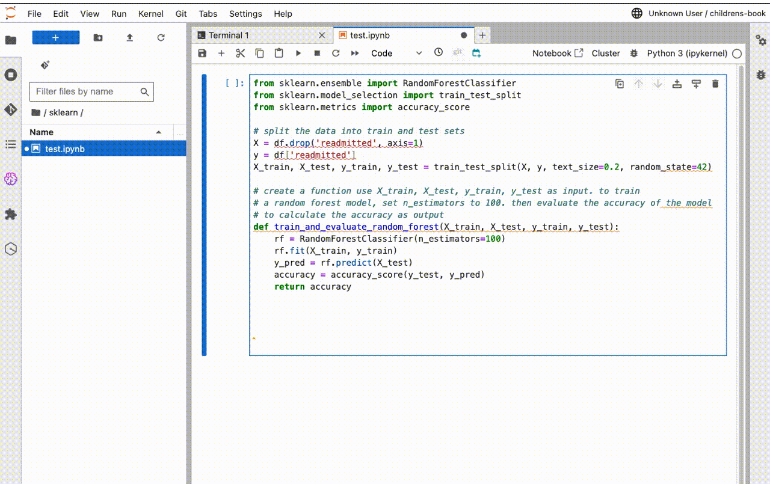Click the blue calendar scheduler icon
The width and height of the screenshot is (771, 487).
click(476, 53)
